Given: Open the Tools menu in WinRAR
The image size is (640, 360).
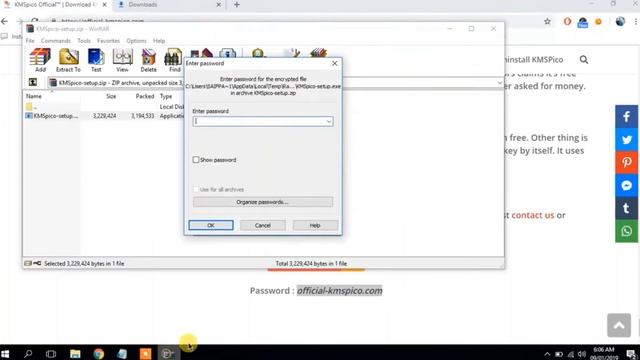Looking at the screenshot, I should (84, 41).
